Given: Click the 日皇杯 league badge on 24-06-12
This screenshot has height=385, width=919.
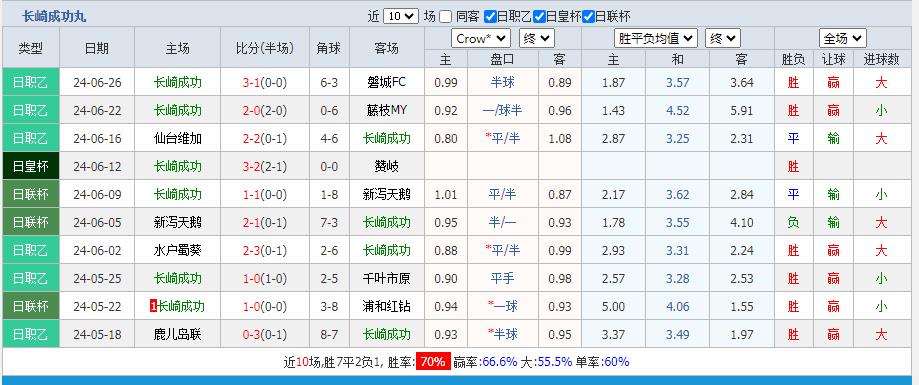Looking at the screenshot, I should click(30, 166).
